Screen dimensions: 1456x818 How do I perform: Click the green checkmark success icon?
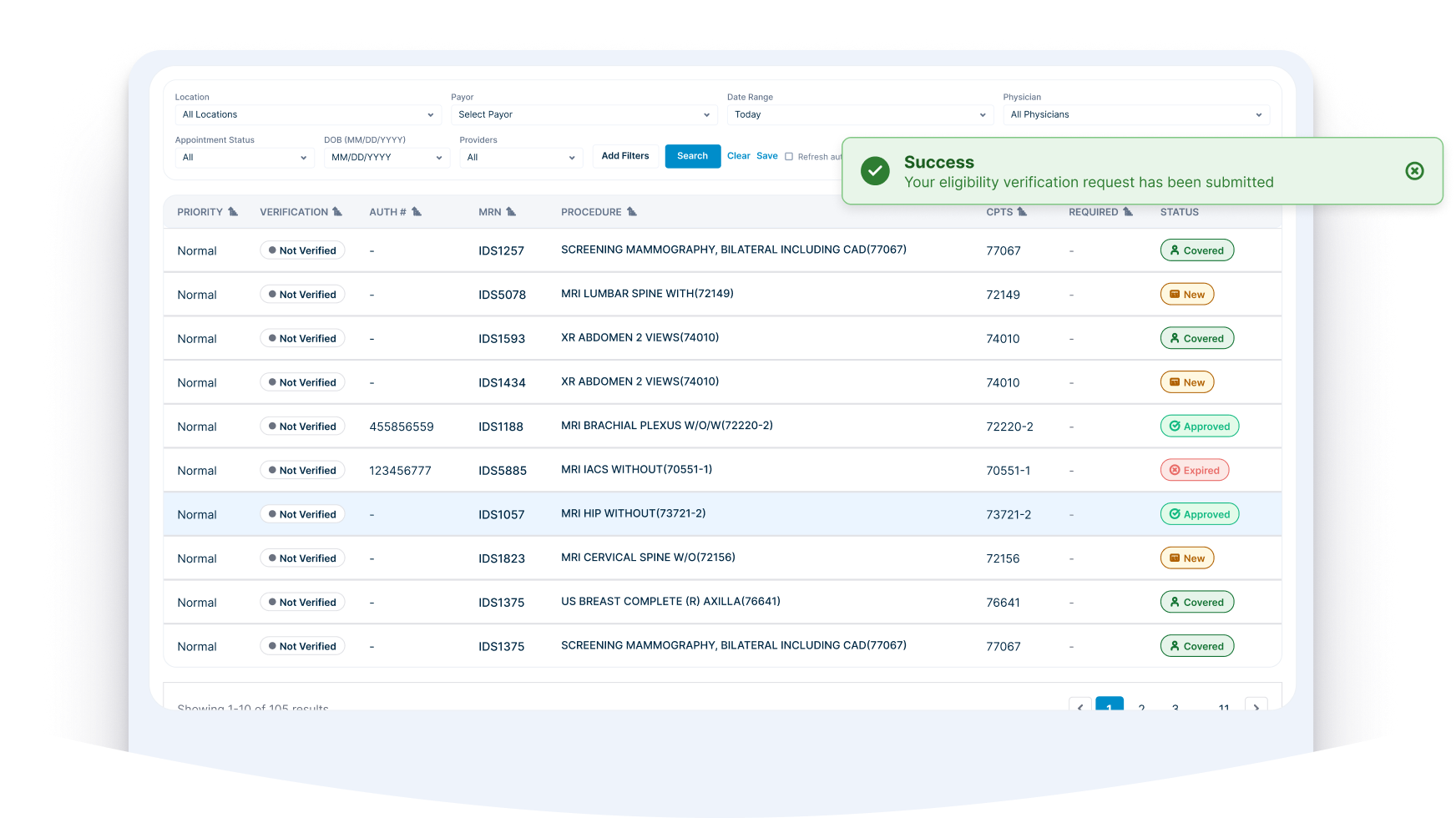point(875,171)
